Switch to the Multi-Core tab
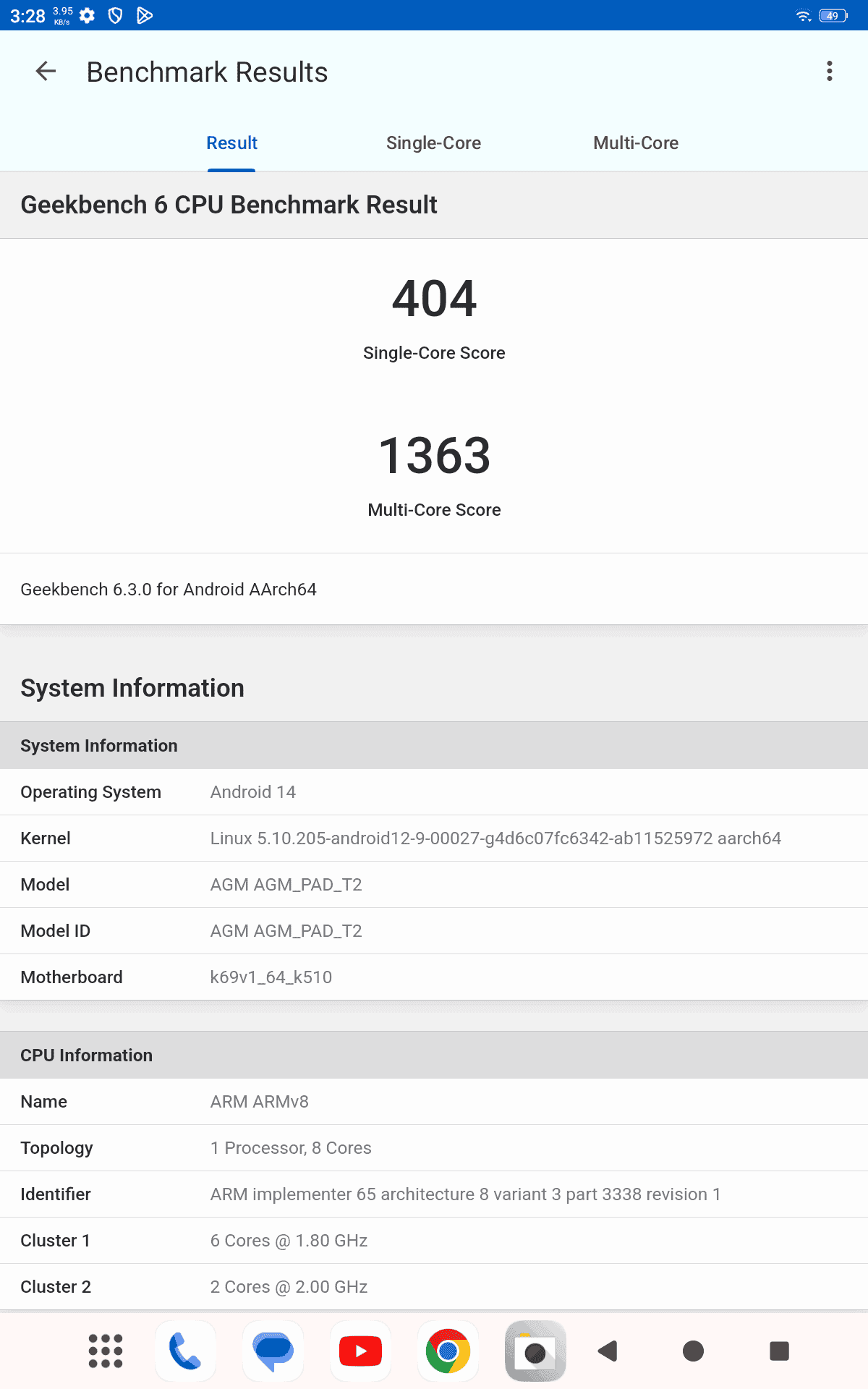This screenshot has height=1389, width=868. (x=636, y=143)
